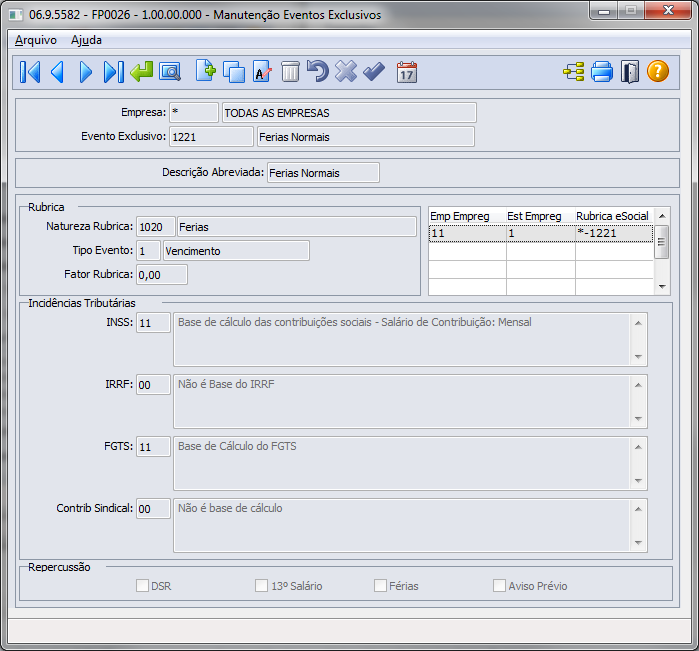Click the FGTS code field

click(x=153, y=446)
